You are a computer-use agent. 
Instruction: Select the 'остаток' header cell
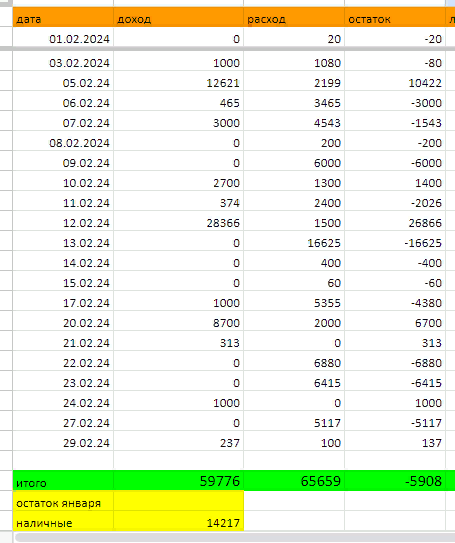point(395,17)
